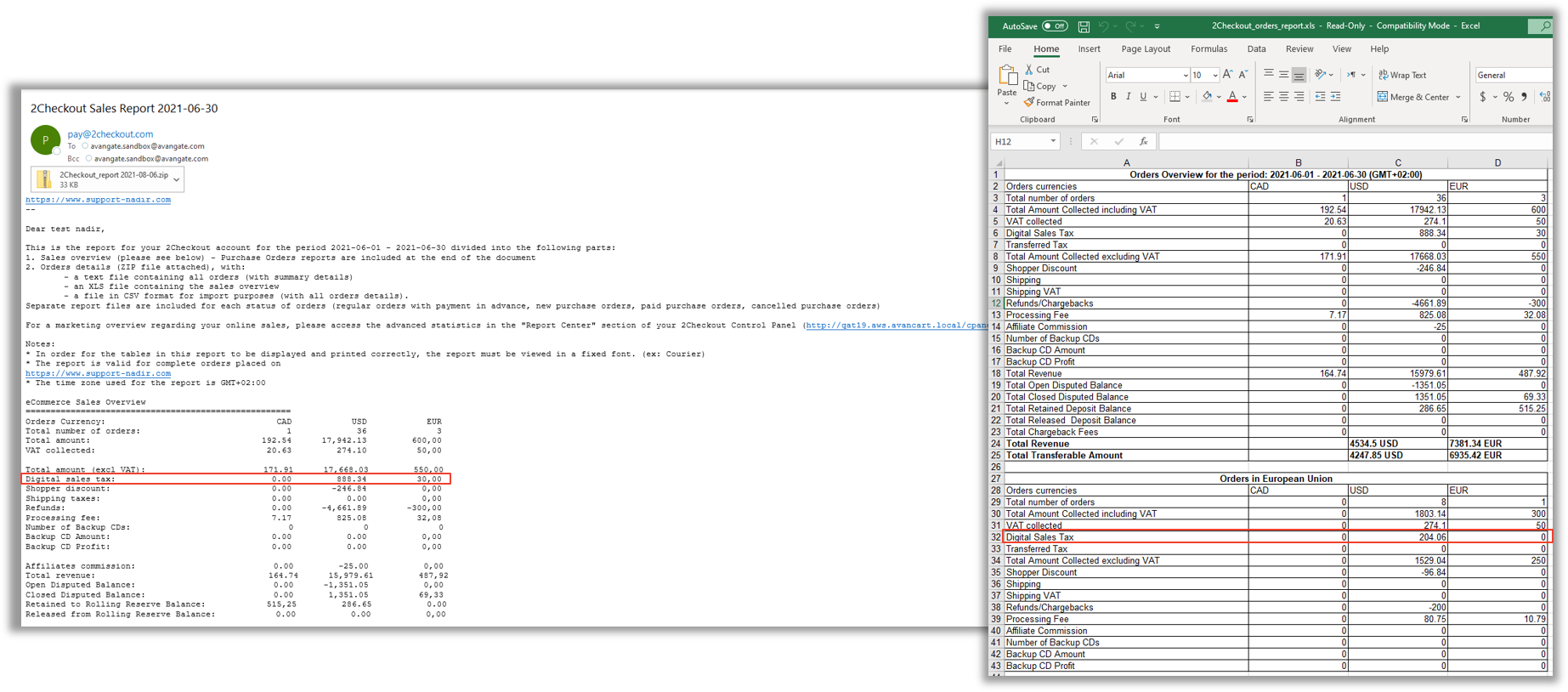Open the Font Color palette arrow
The image size is (1568, 692).
point(1245,97)
